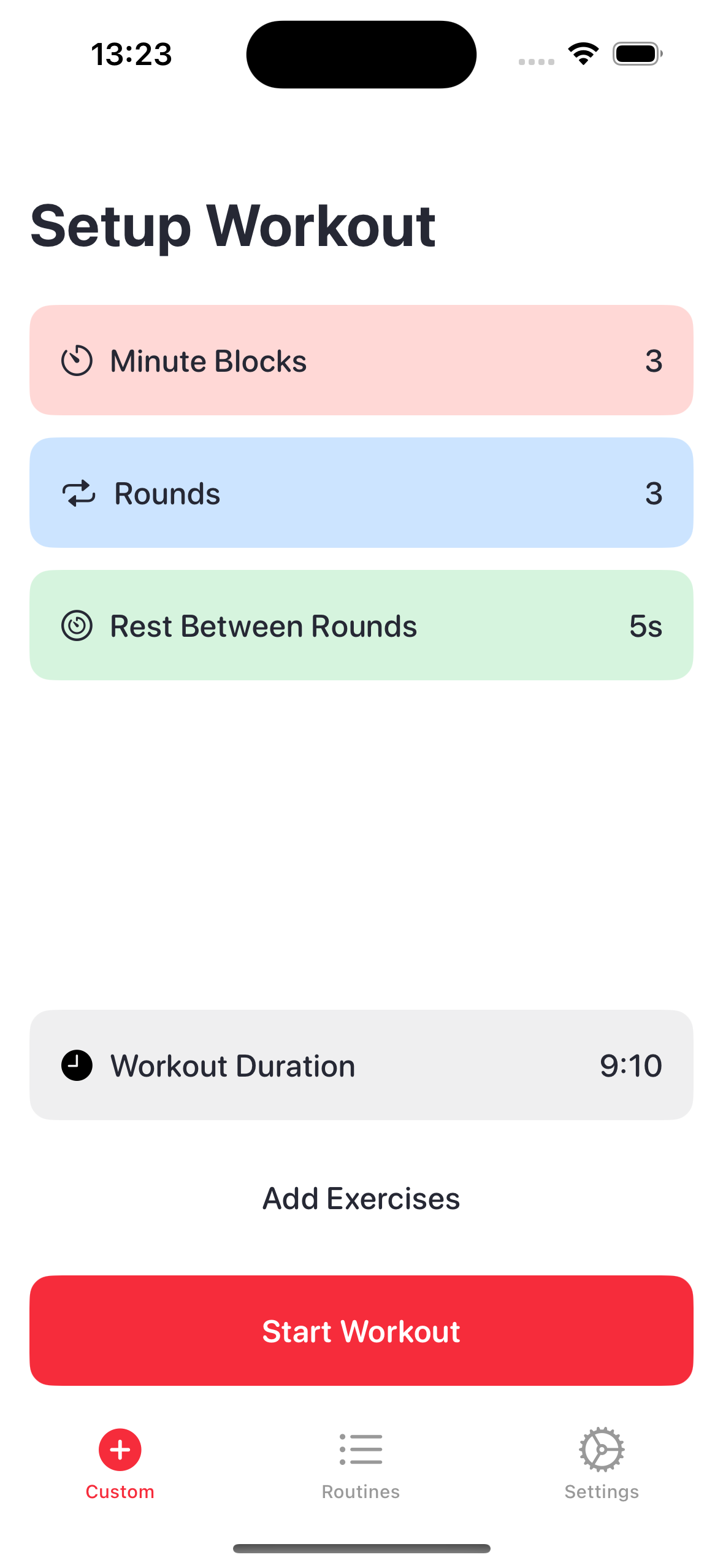Tap the Settings gear icon
The image size is (723, 1568).
click(602, 1450)
